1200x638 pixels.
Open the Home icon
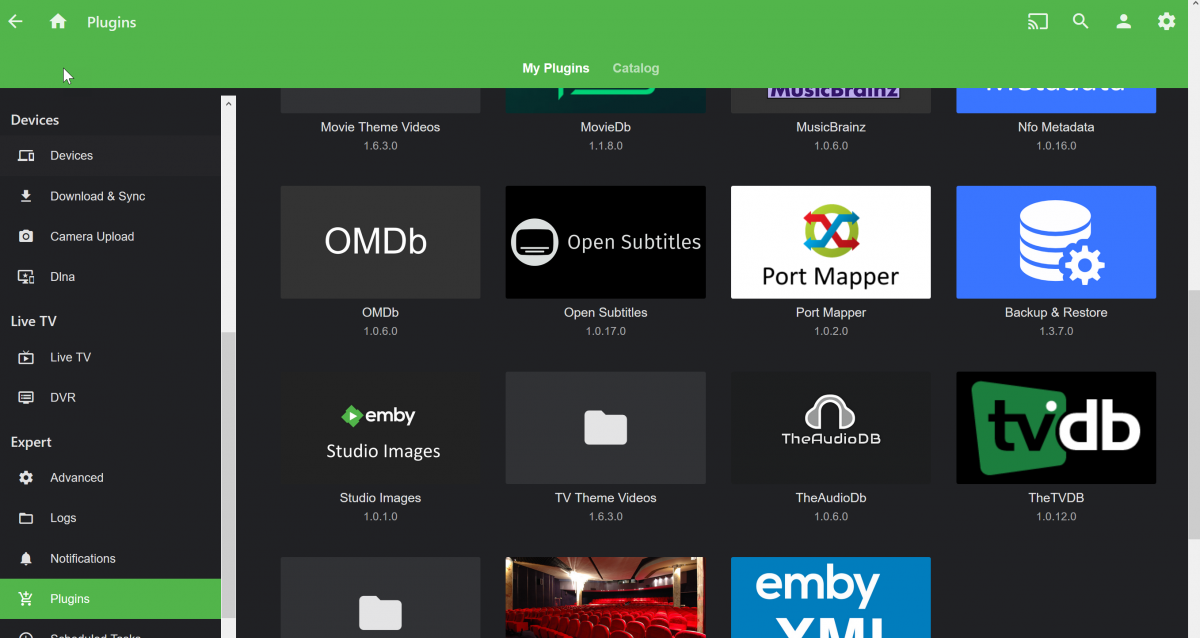tap(58, 21)
